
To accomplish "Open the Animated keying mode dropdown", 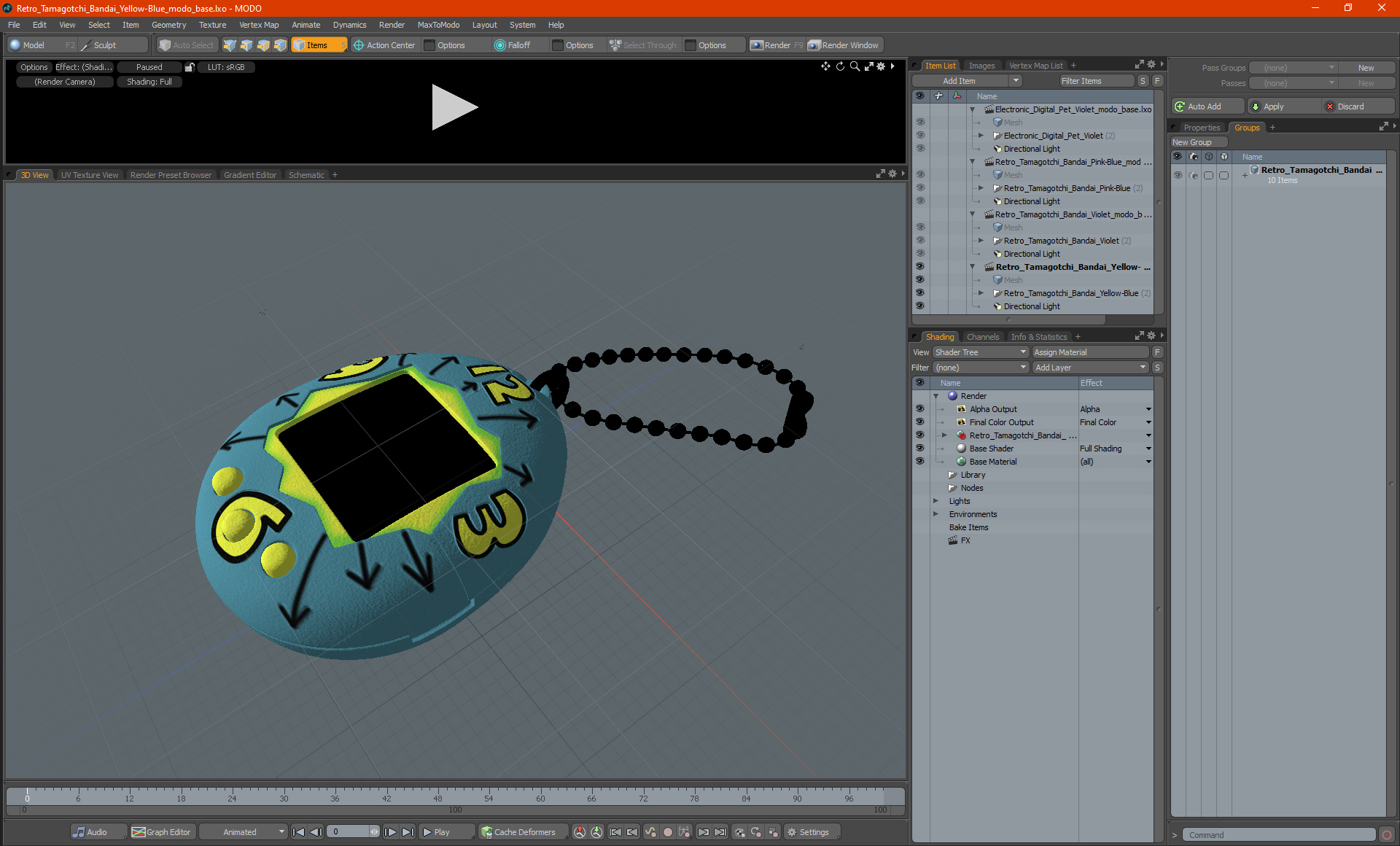I will point(243,832).
